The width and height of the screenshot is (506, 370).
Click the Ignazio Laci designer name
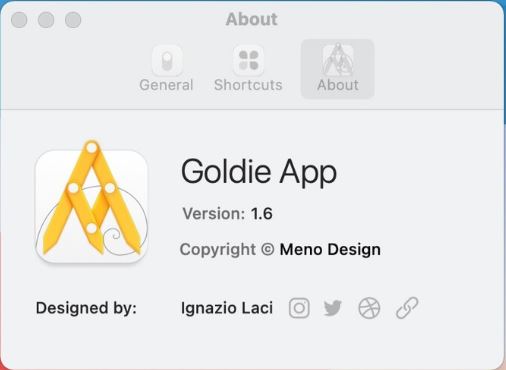(227, 308)
